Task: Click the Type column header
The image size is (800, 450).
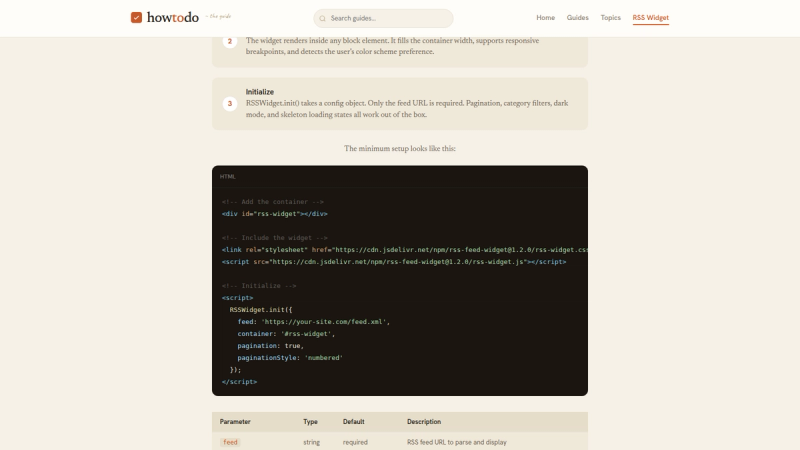Action: click(x=310, y=422)
